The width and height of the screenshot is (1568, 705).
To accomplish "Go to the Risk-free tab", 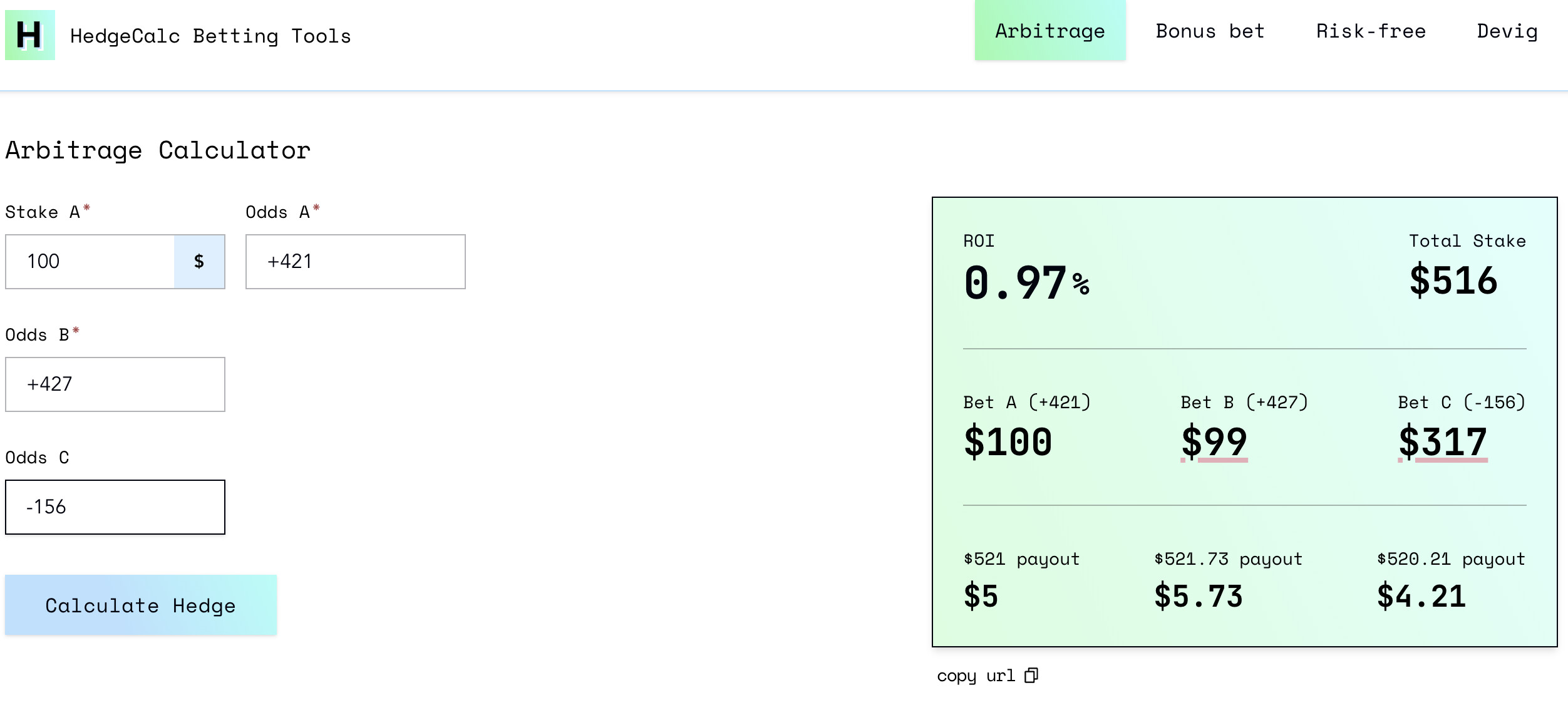I will pos(1371,31).
